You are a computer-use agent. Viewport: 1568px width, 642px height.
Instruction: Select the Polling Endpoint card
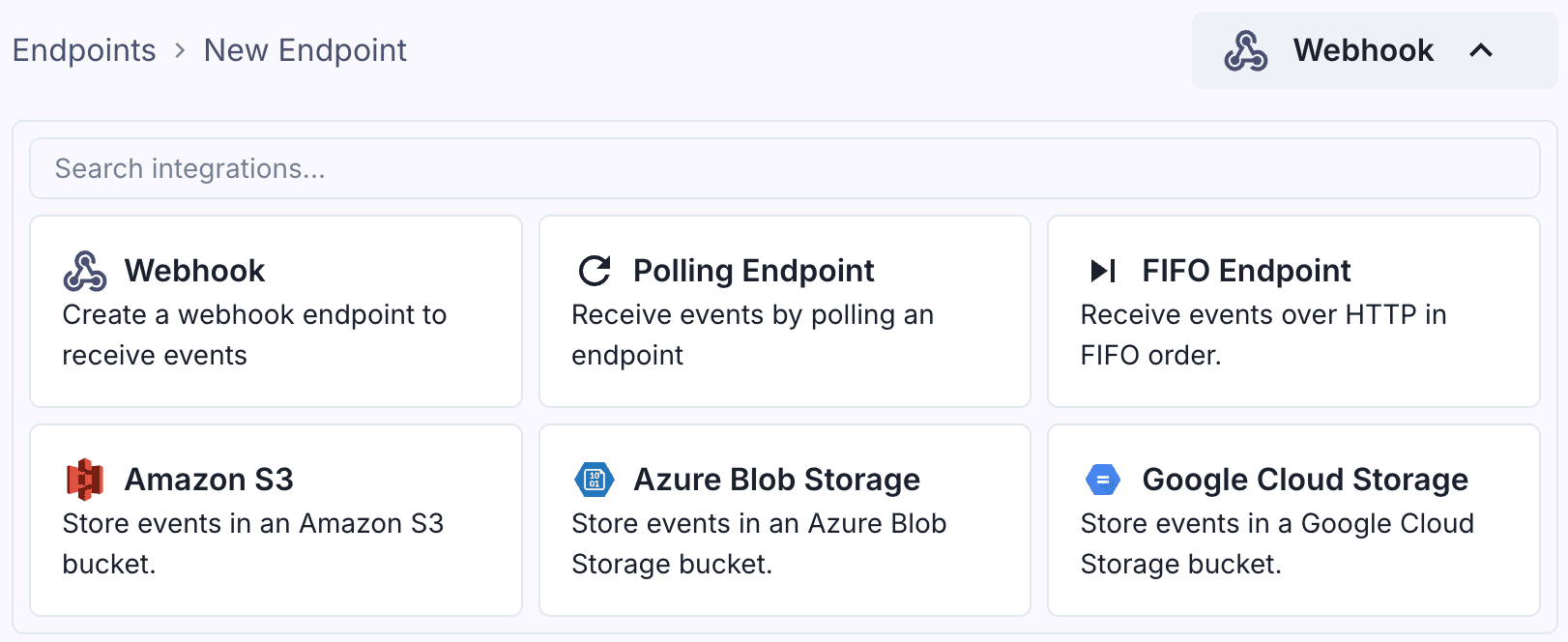[x=783, y=311]
